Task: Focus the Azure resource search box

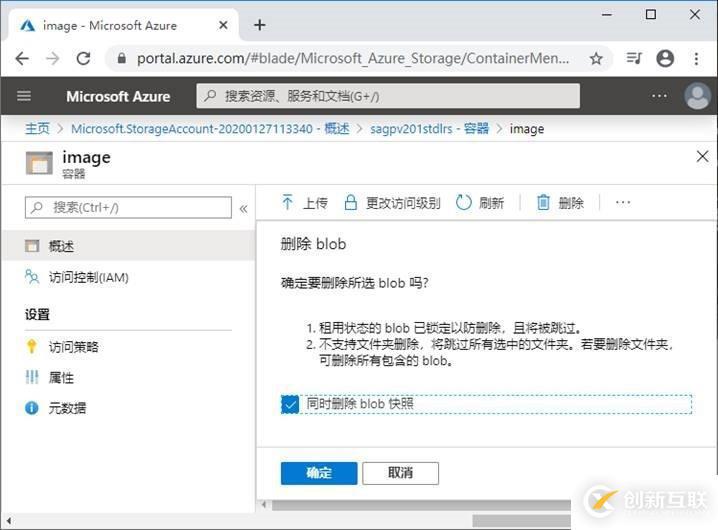Action: coord(388,96)
